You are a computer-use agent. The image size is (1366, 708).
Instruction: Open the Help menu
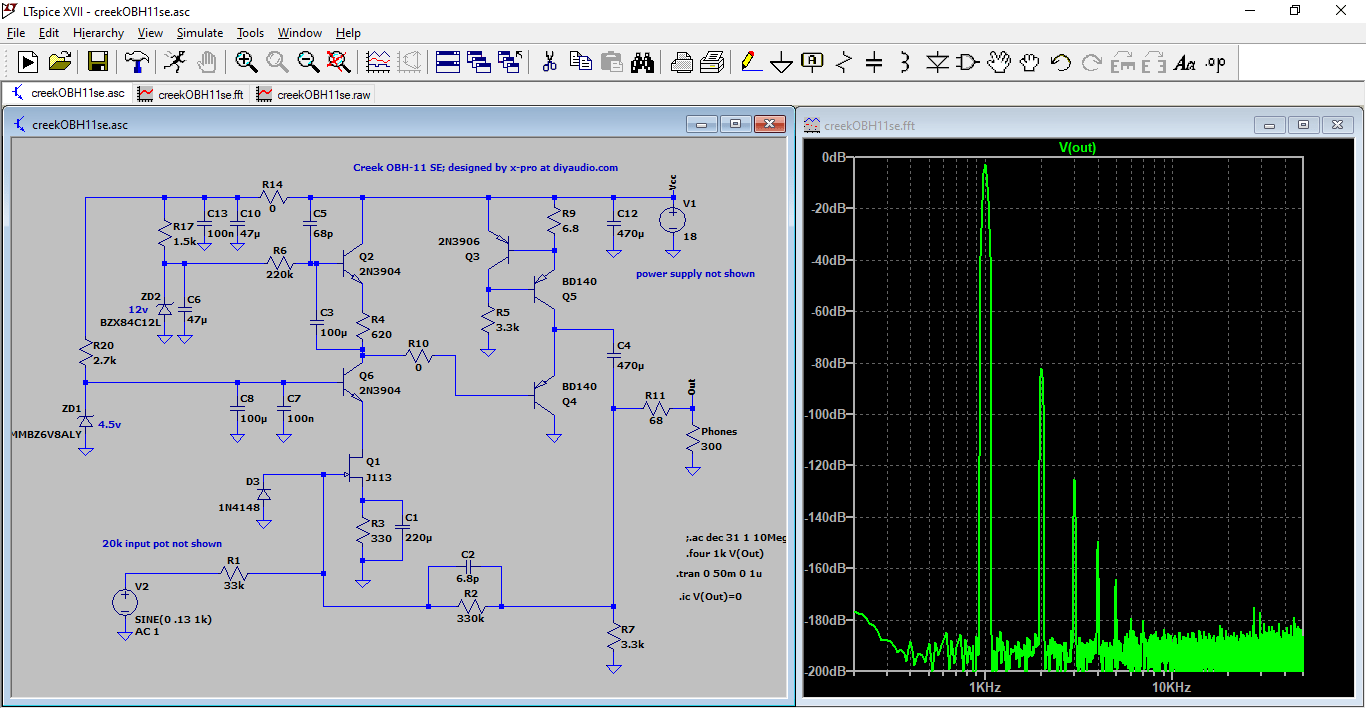(x=348, y=33)
